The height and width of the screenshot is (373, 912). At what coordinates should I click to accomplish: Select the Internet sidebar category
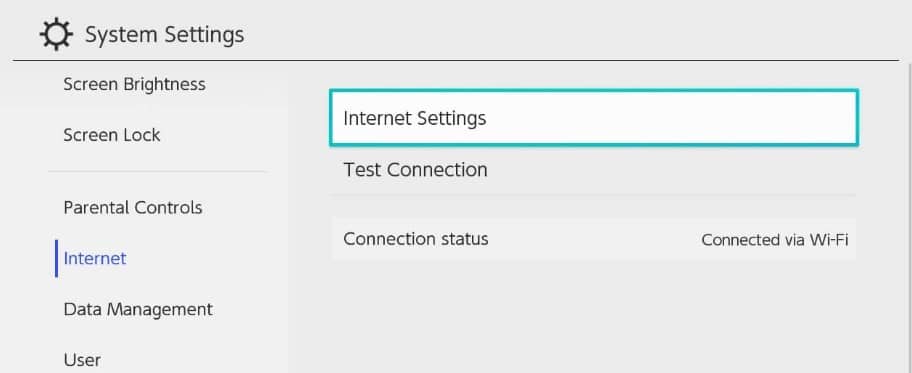pyautogui.click(x=95, y=258)
